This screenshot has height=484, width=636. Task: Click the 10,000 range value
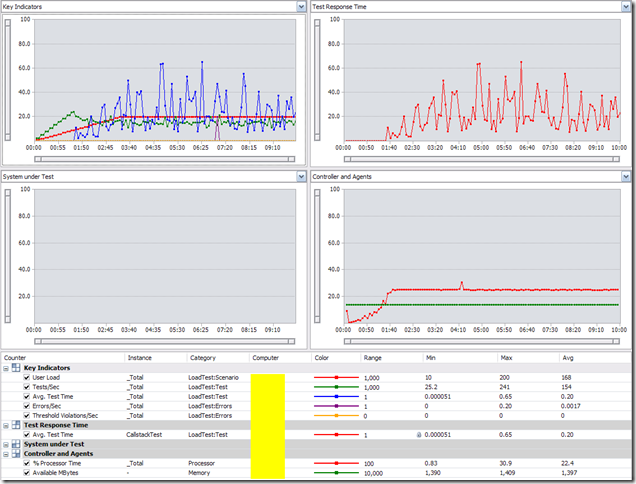(x=373, y=473)
